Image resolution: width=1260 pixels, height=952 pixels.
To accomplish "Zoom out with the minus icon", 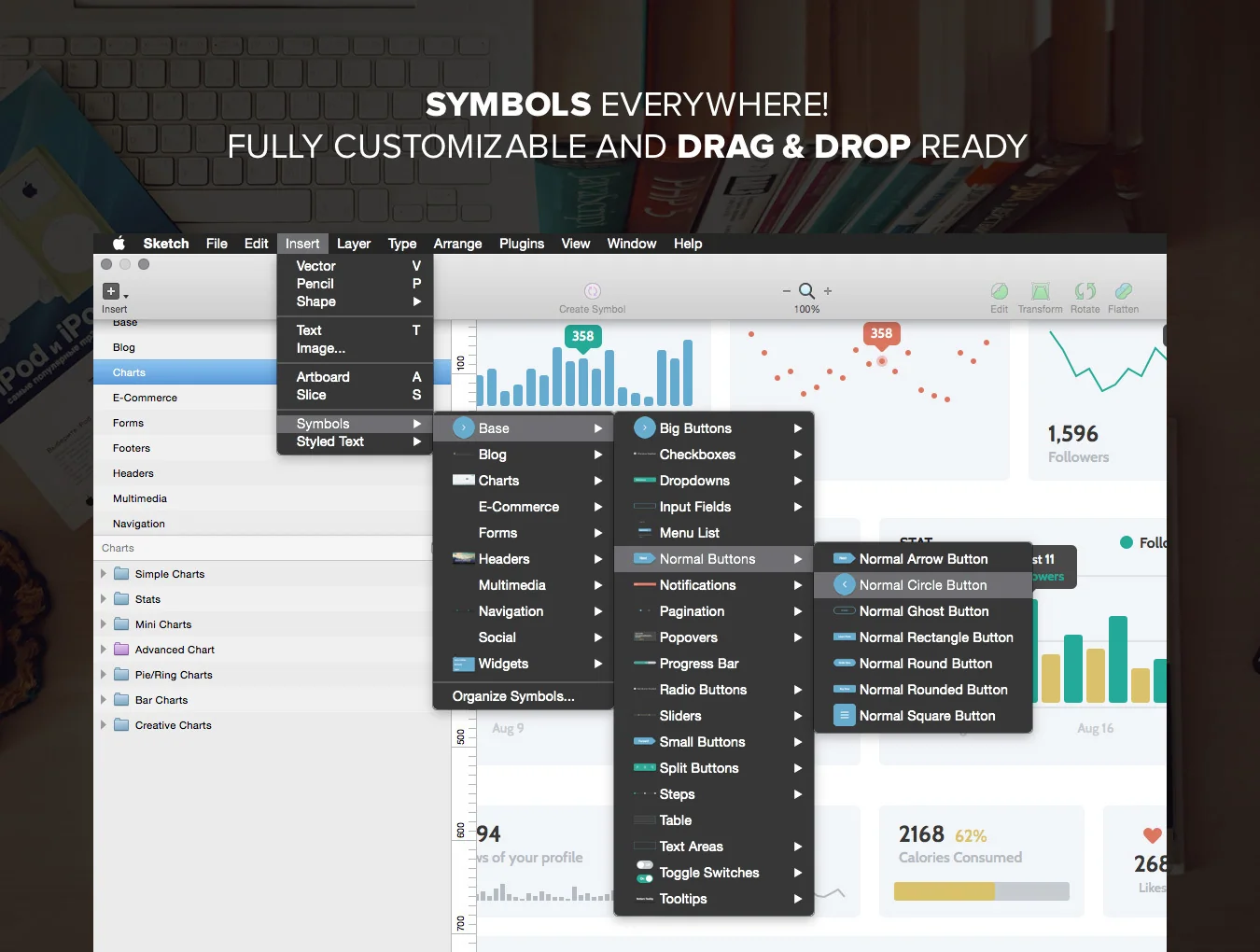I will pos(787,291).
